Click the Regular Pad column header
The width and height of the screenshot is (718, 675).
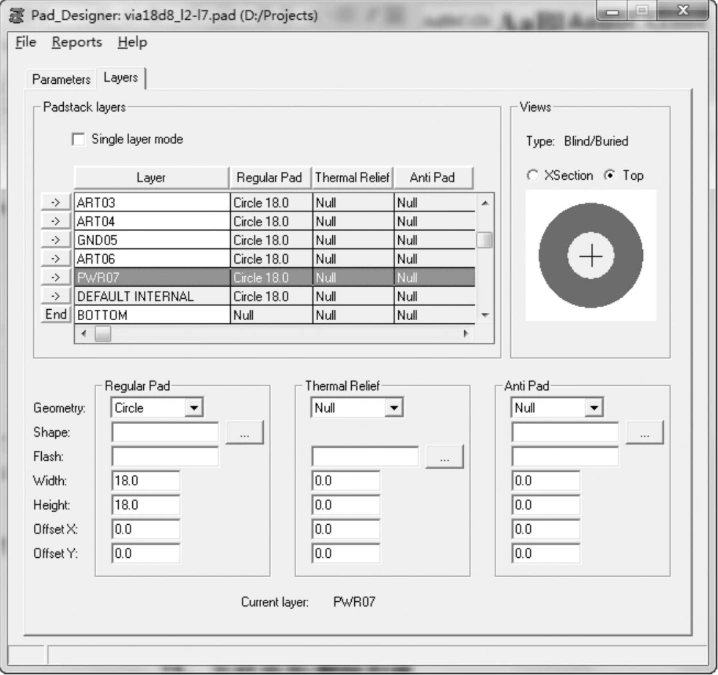(270, 177)
